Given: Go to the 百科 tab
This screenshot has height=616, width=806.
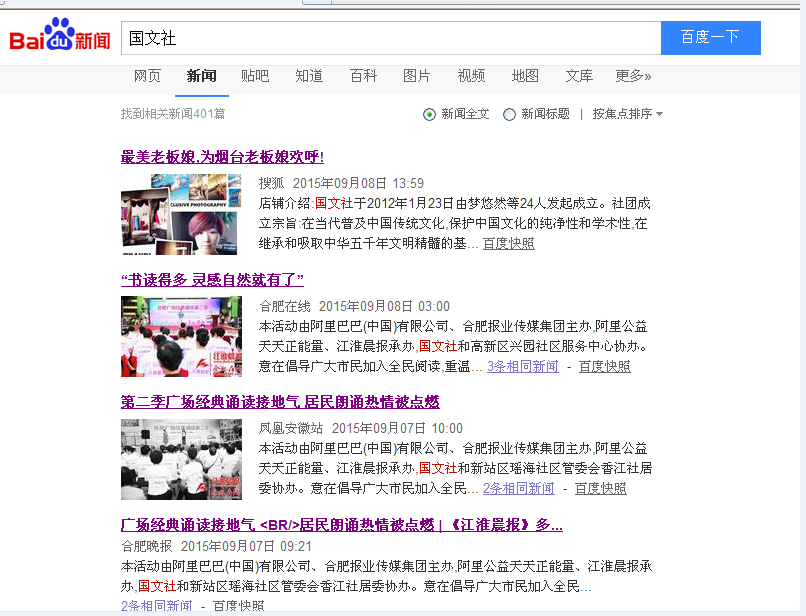Looking at the screenshot, I should pos(363,76).
